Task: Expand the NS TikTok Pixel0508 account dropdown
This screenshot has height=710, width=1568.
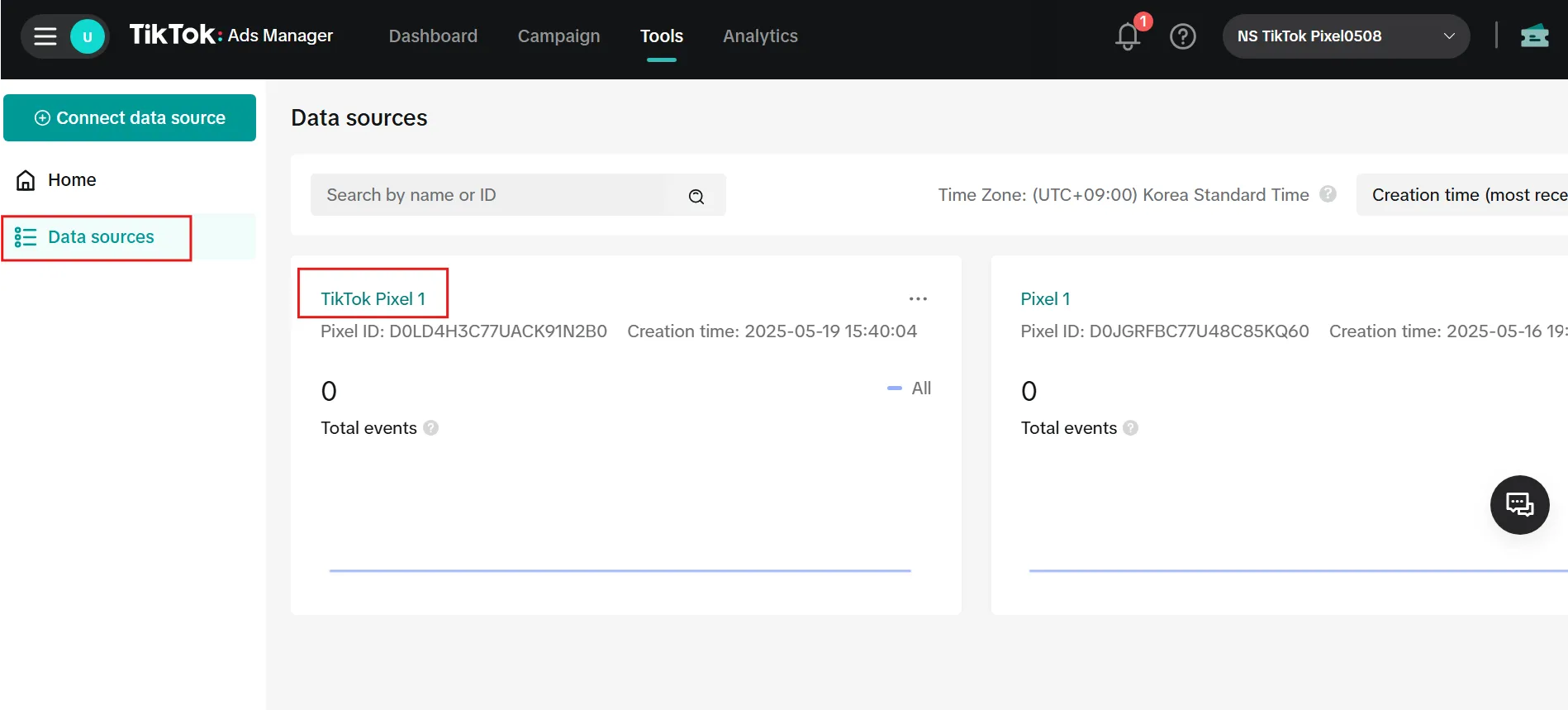Action: coord(1346,36)
